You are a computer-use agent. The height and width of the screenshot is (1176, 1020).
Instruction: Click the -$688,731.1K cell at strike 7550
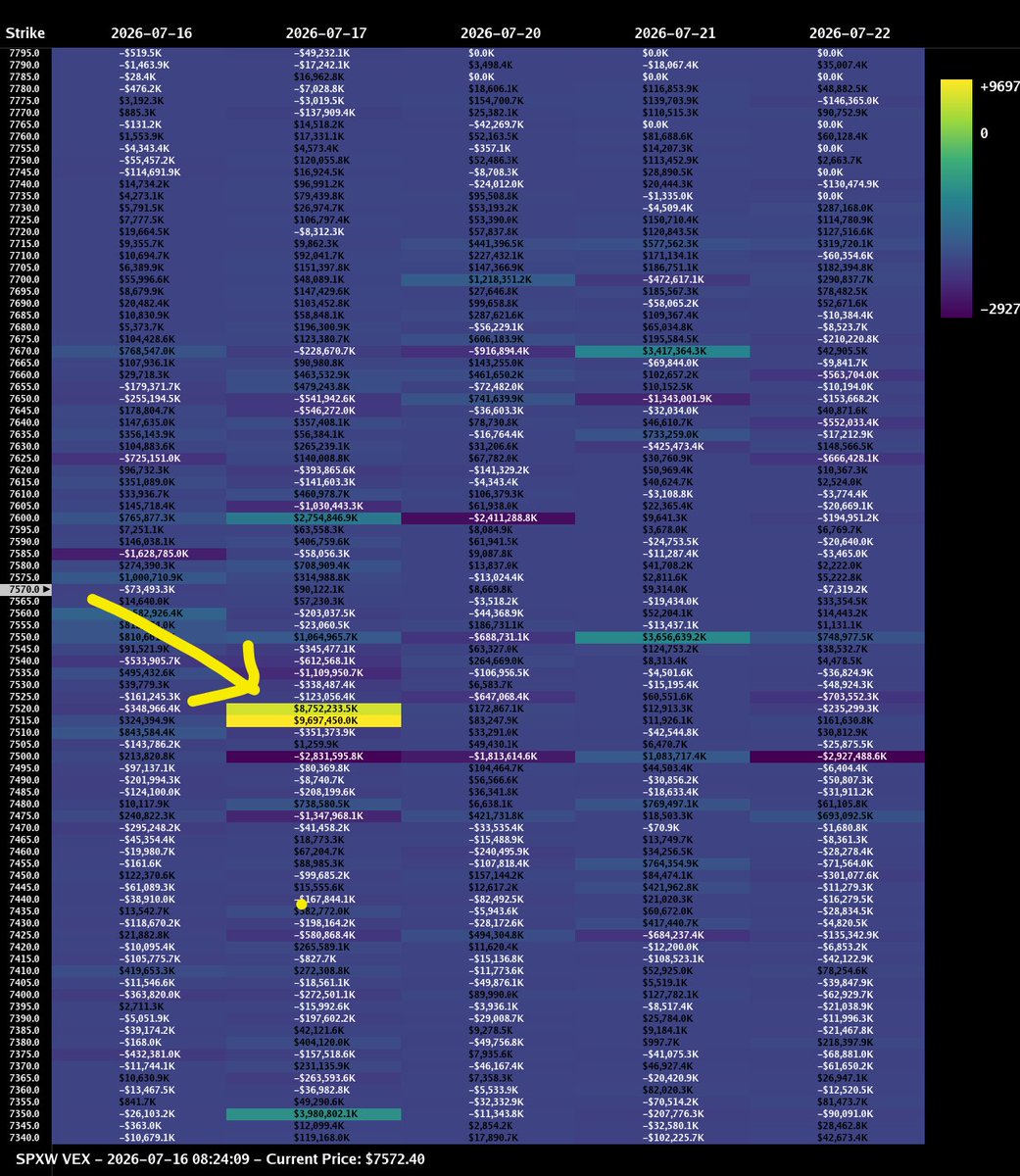[489, 637]
